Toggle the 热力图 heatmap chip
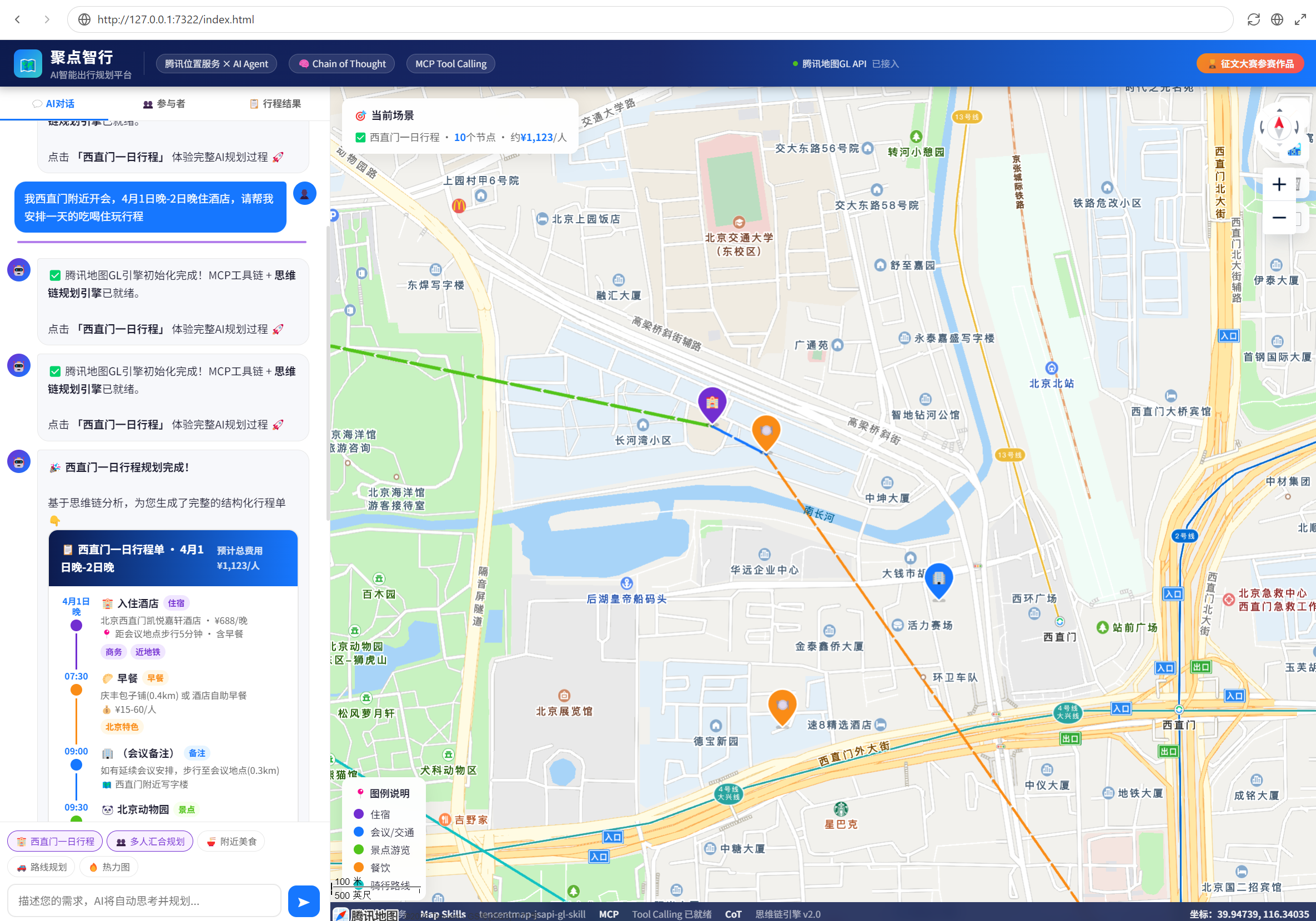 [x=109, y=867]
